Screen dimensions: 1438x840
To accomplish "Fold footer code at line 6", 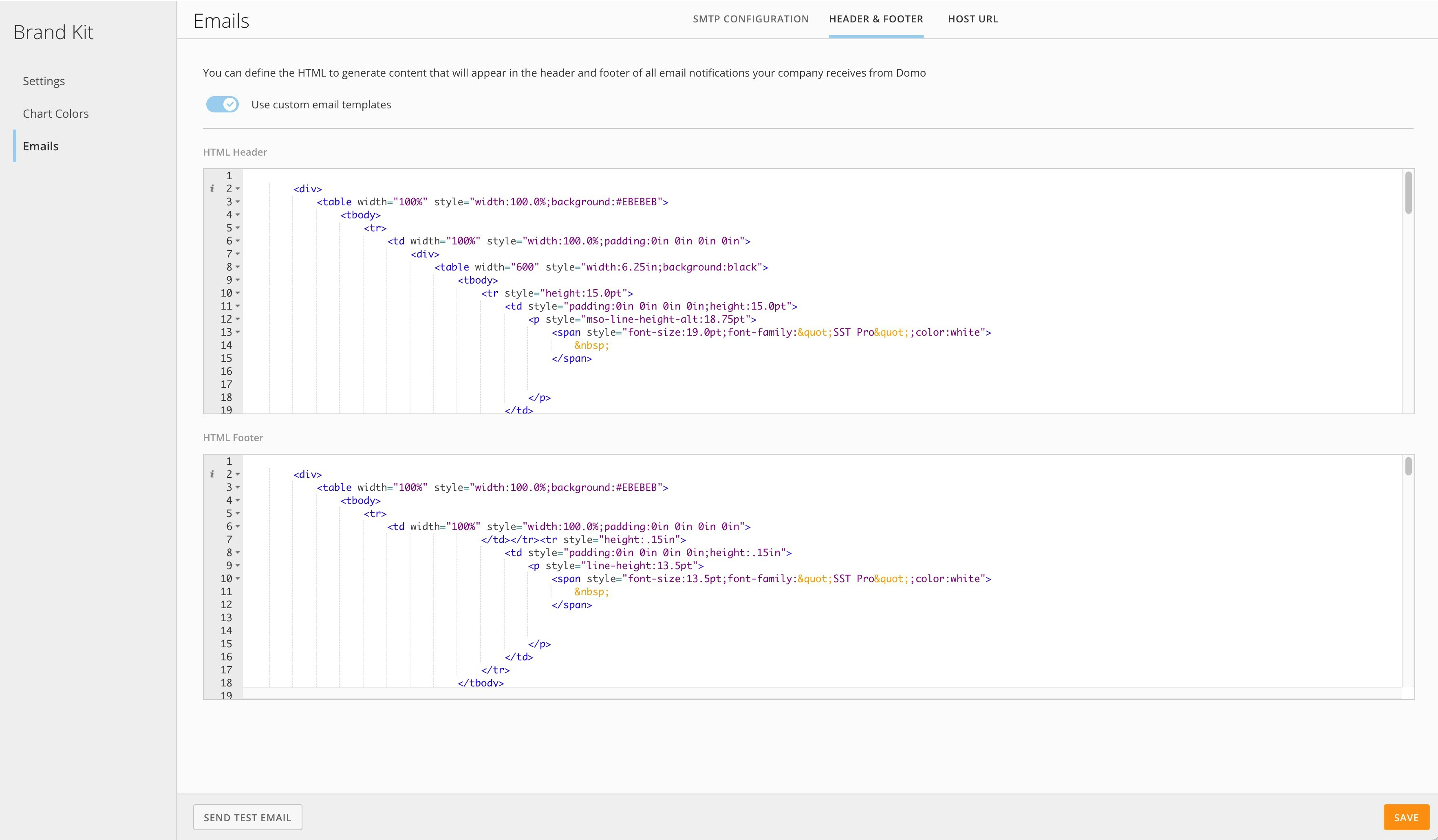I will coord(238,526).
